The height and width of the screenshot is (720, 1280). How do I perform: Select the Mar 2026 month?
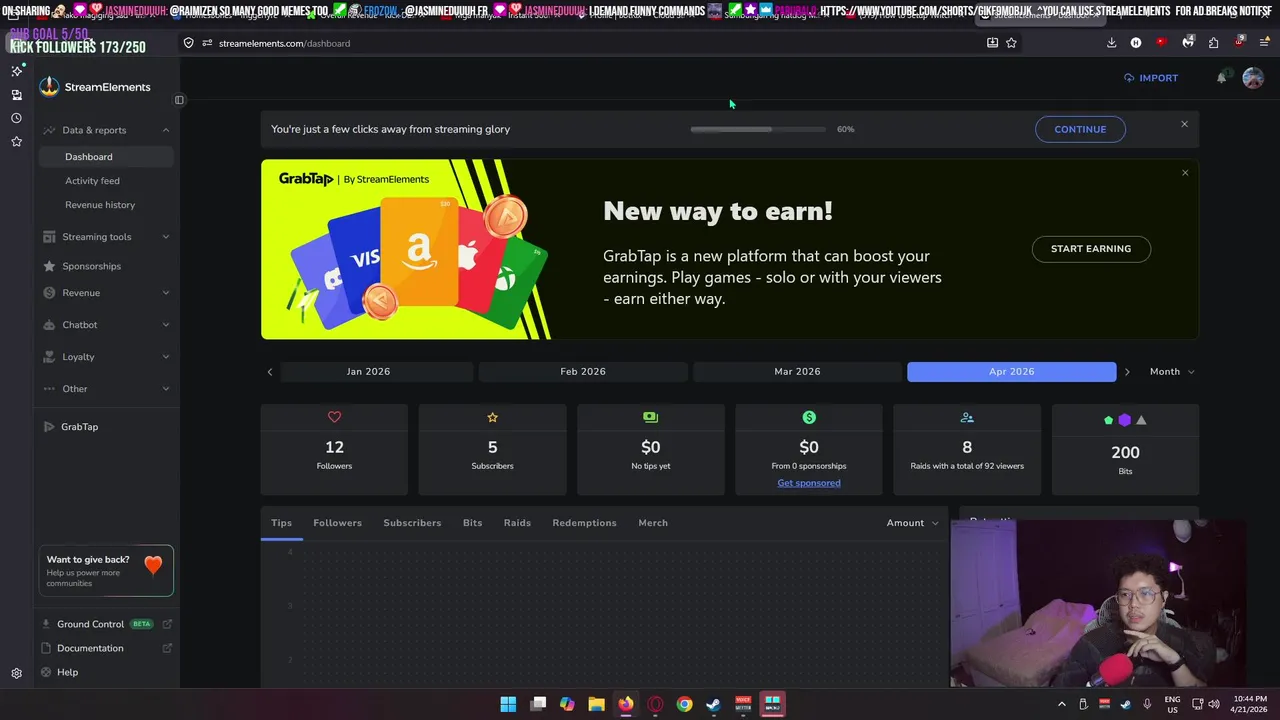click(797, 372)
